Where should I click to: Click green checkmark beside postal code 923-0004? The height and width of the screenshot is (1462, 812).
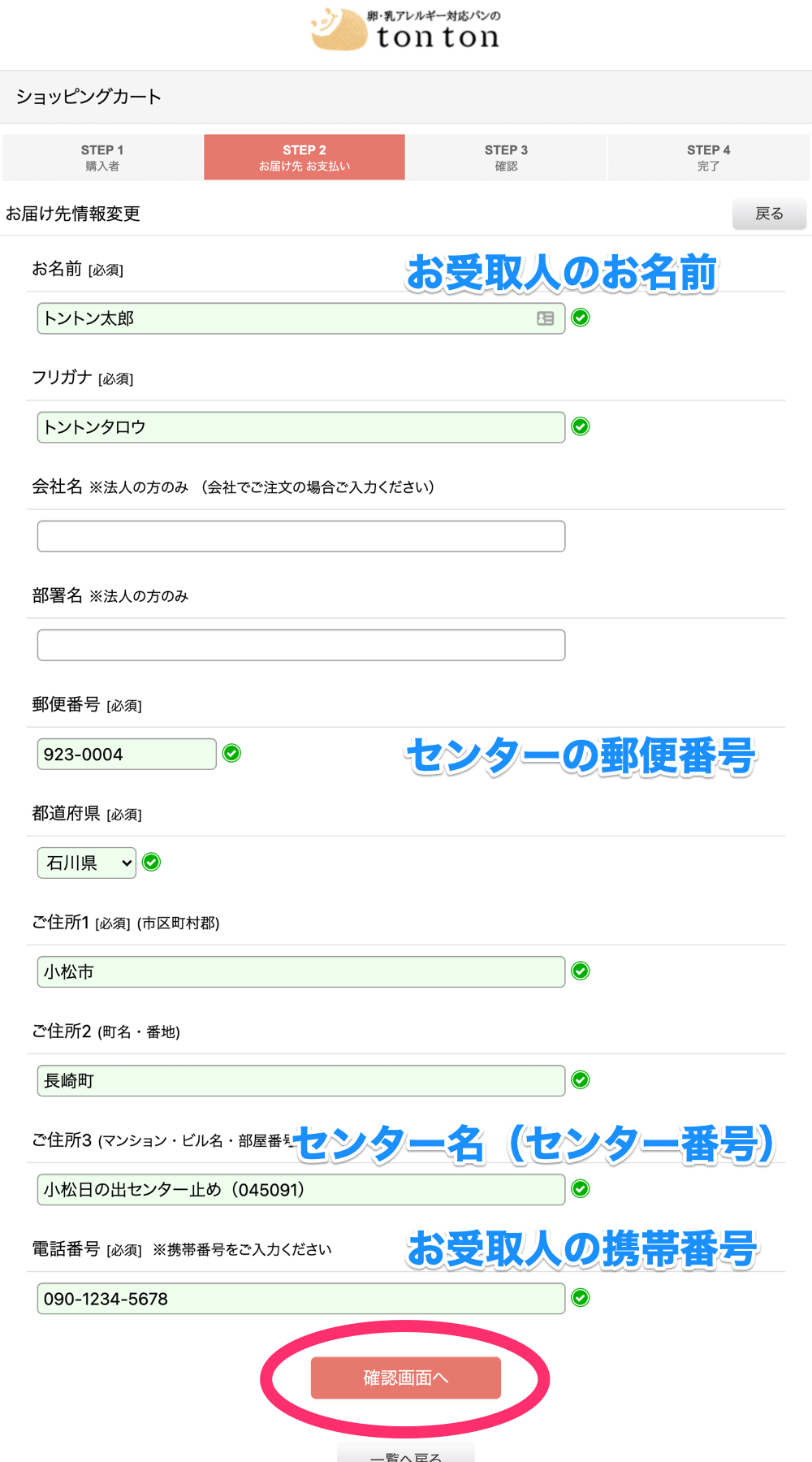point(232,754)
